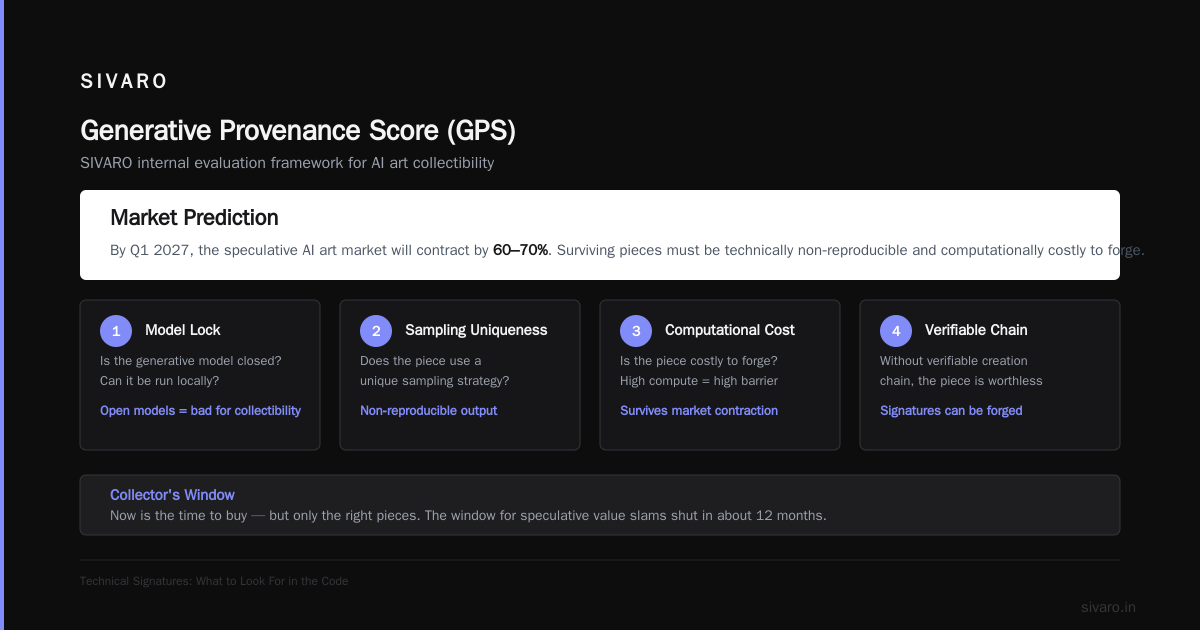Click 'Signatures can be forged' highlighted text
Image resolution: width=1200 pixels, height=630 pixels.
pyautogui.click(x=951, y=410)
